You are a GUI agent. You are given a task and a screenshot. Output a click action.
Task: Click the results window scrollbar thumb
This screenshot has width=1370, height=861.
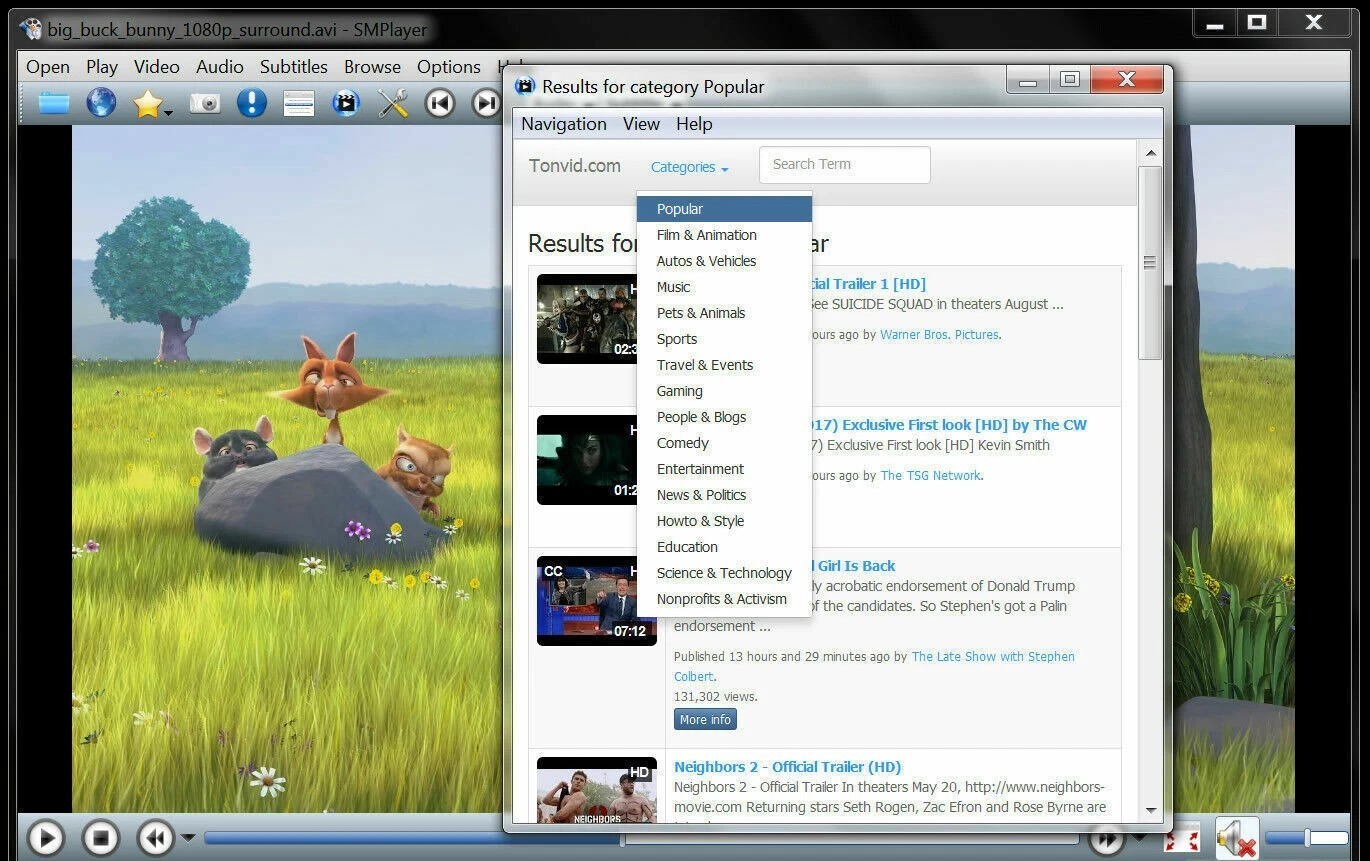click(x=1150, y=263)
